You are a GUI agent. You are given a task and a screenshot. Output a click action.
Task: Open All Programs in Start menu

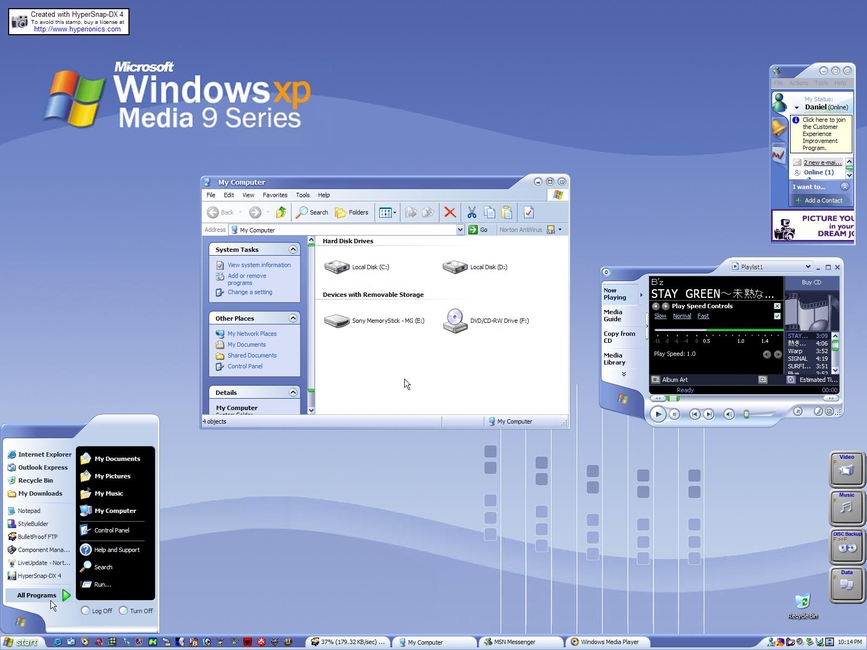pos(39,595)
